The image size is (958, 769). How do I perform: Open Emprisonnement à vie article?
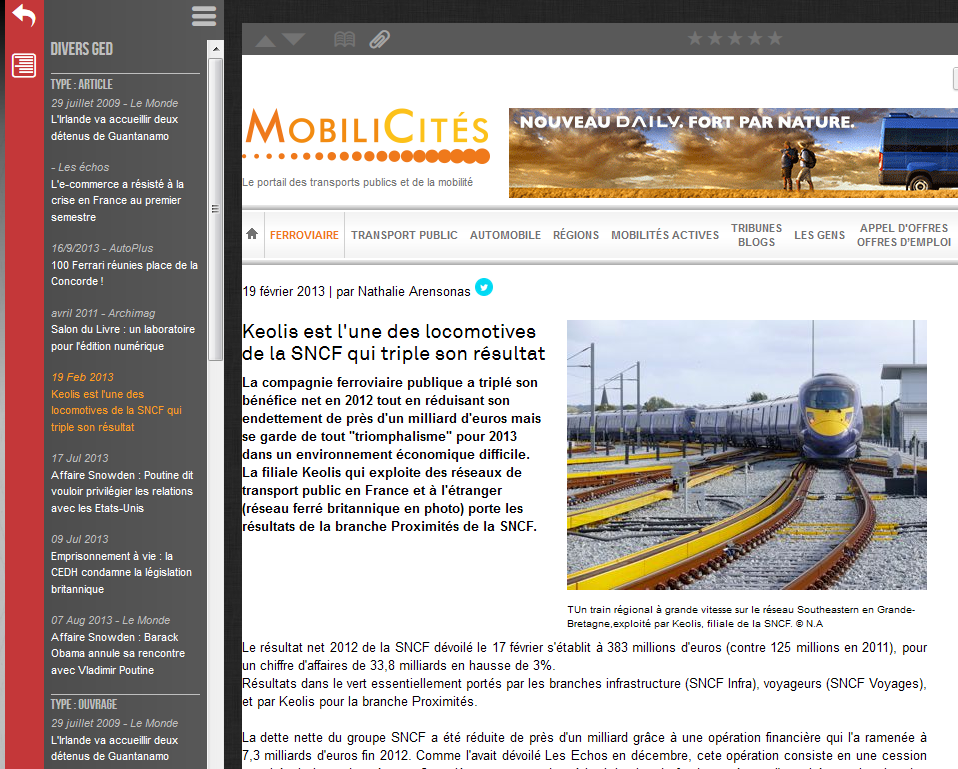(x=121, y=573)
